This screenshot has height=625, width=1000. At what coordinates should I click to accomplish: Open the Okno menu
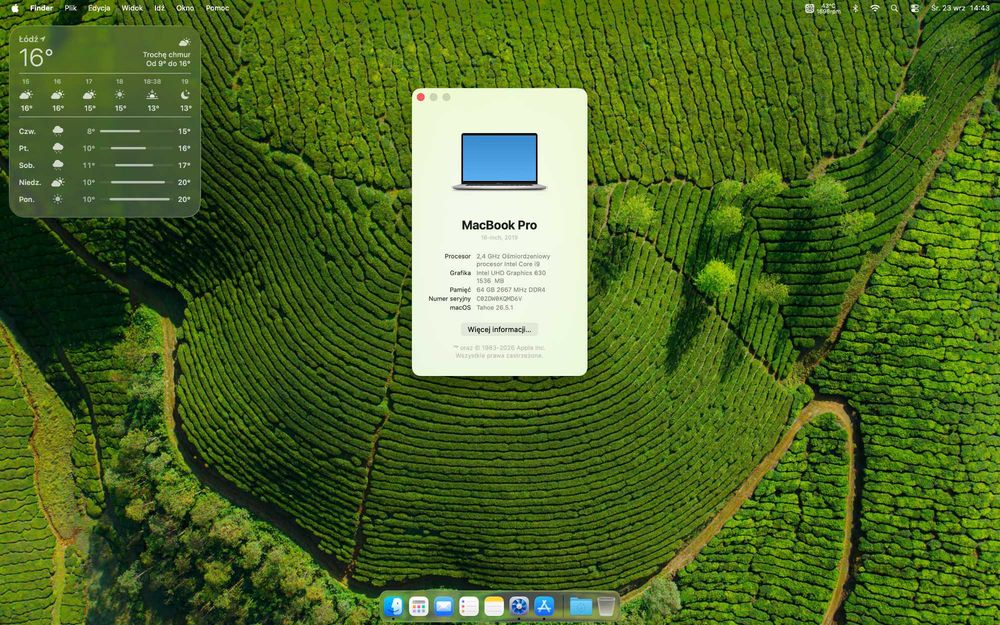click(185, 8)
